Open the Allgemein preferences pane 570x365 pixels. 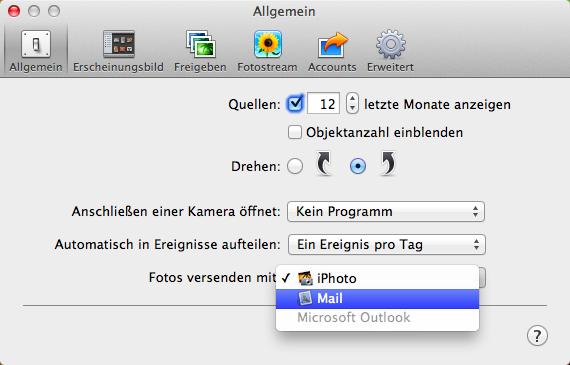click(x=36, y=51)
